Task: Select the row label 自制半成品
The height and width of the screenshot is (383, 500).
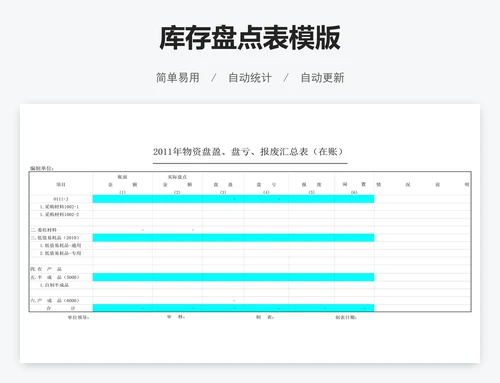Action: pos(54,285)
